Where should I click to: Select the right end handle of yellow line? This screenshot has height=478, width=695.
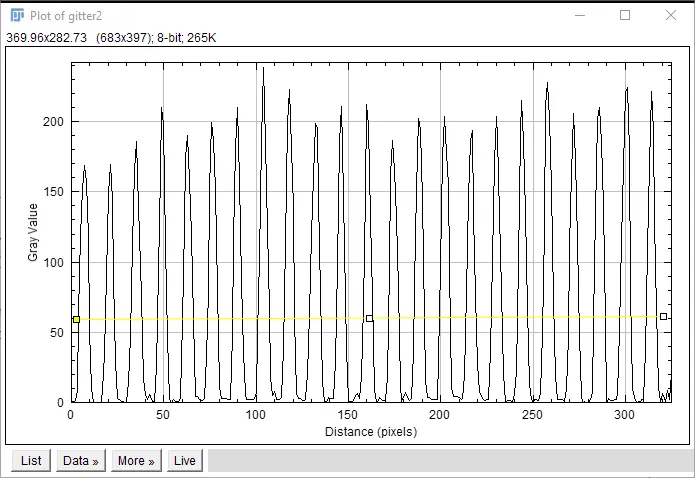(x=663, y=316)
